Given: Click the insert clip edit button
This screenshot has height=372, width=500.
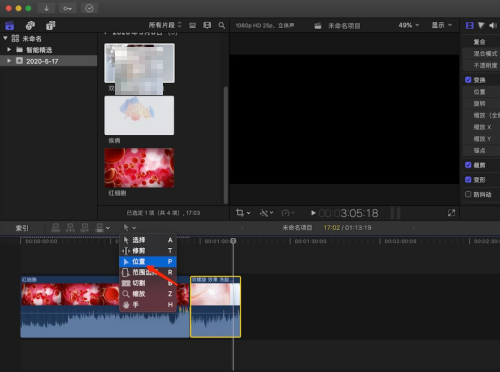Looking at the screenshot, I should (x=70, y=228).
